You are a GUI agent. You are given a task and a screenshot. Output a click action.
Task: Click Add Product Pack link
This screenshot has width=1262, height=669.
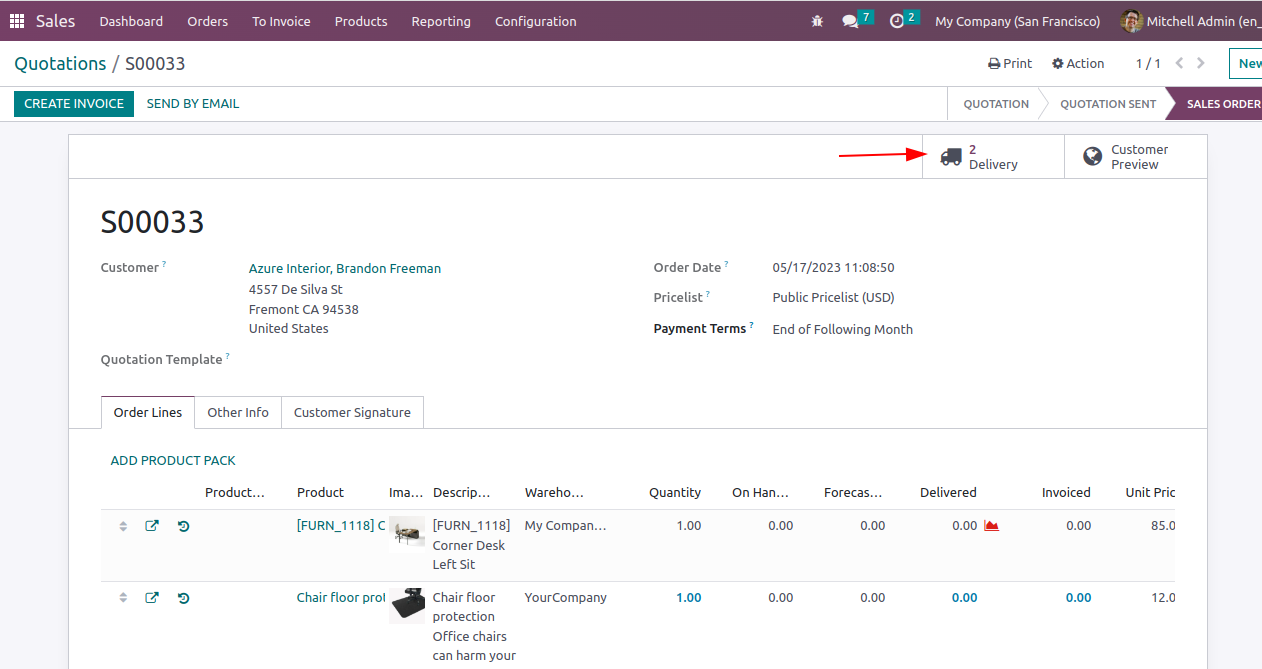click(173, 460)
